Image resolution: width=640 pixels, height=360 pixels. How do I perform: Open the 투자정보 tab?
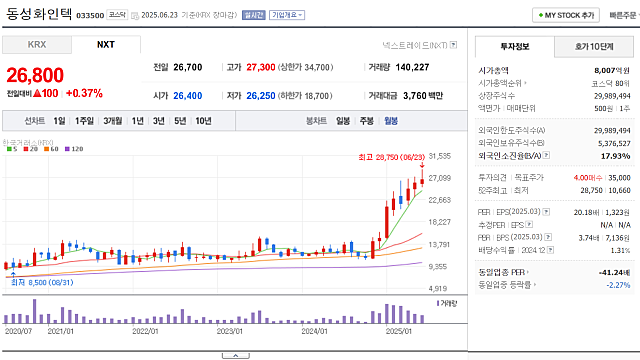515,47
